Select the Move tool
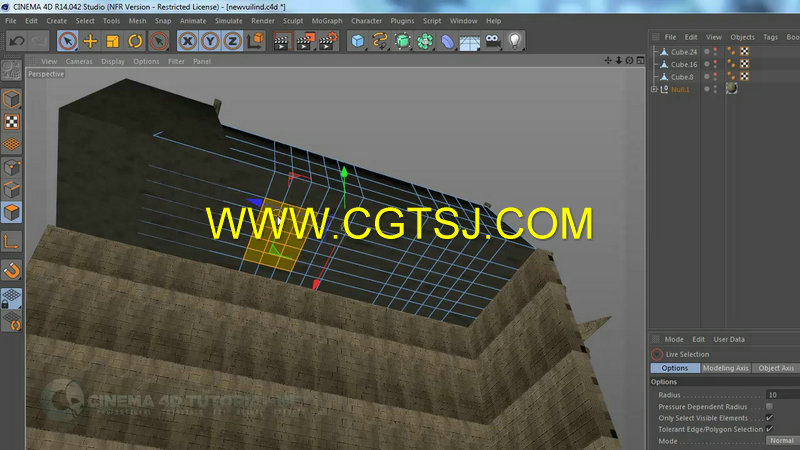The width and height of the screenshot is (800, 450). coord(90,41)
